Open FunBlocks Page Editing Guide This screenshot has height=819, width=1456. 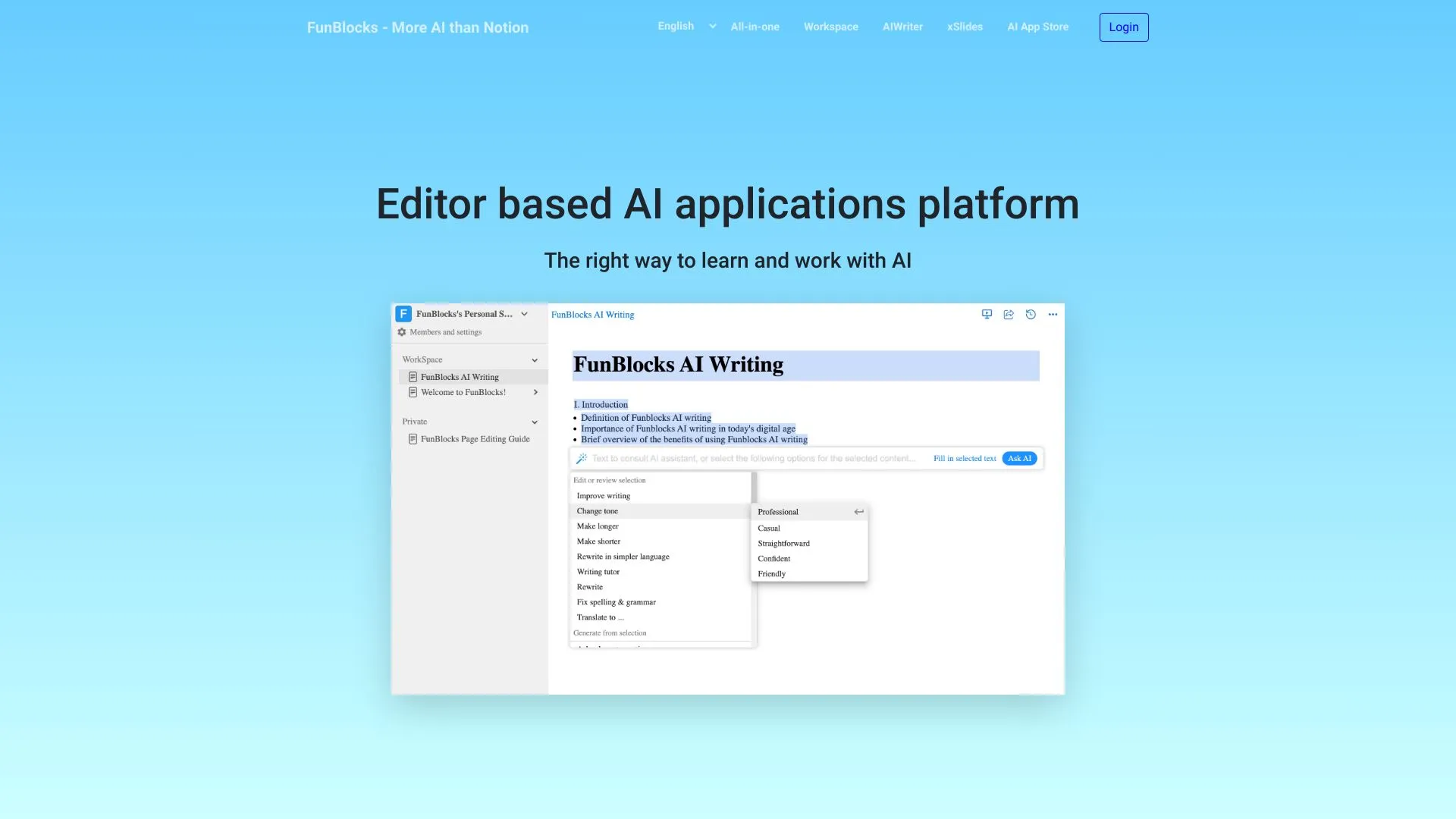pyautogui.click(x=475, y=439)
